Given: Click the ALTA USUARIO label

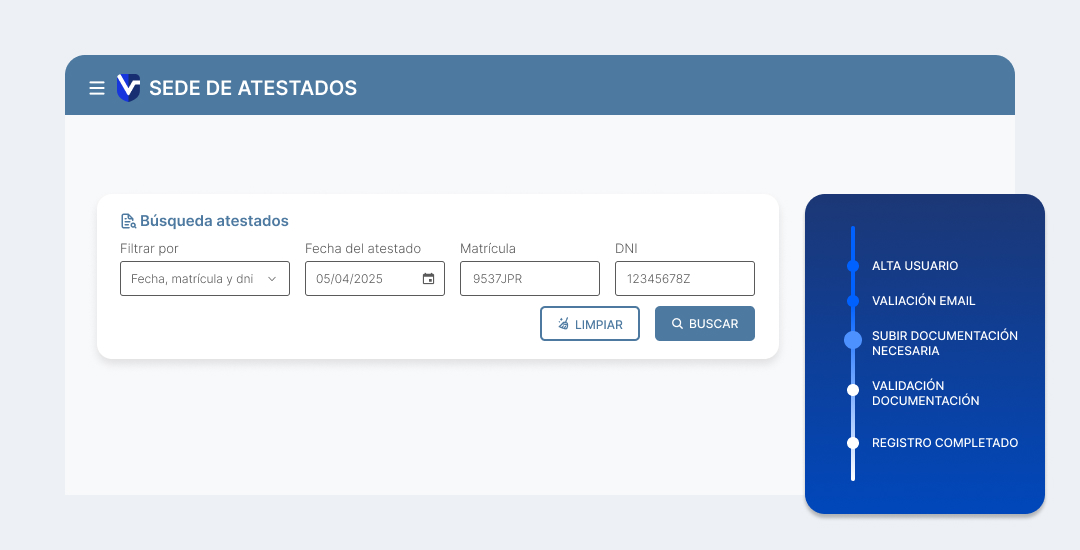Looking at the screenshot, I should (915, 266).
